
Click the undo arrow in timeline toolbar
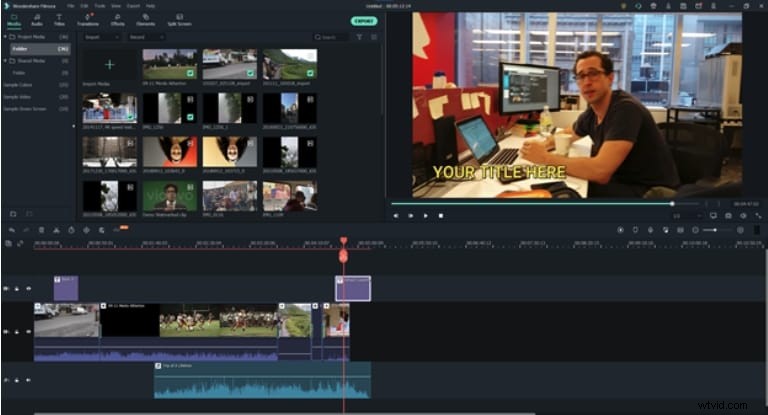click(x=11, y=230)
